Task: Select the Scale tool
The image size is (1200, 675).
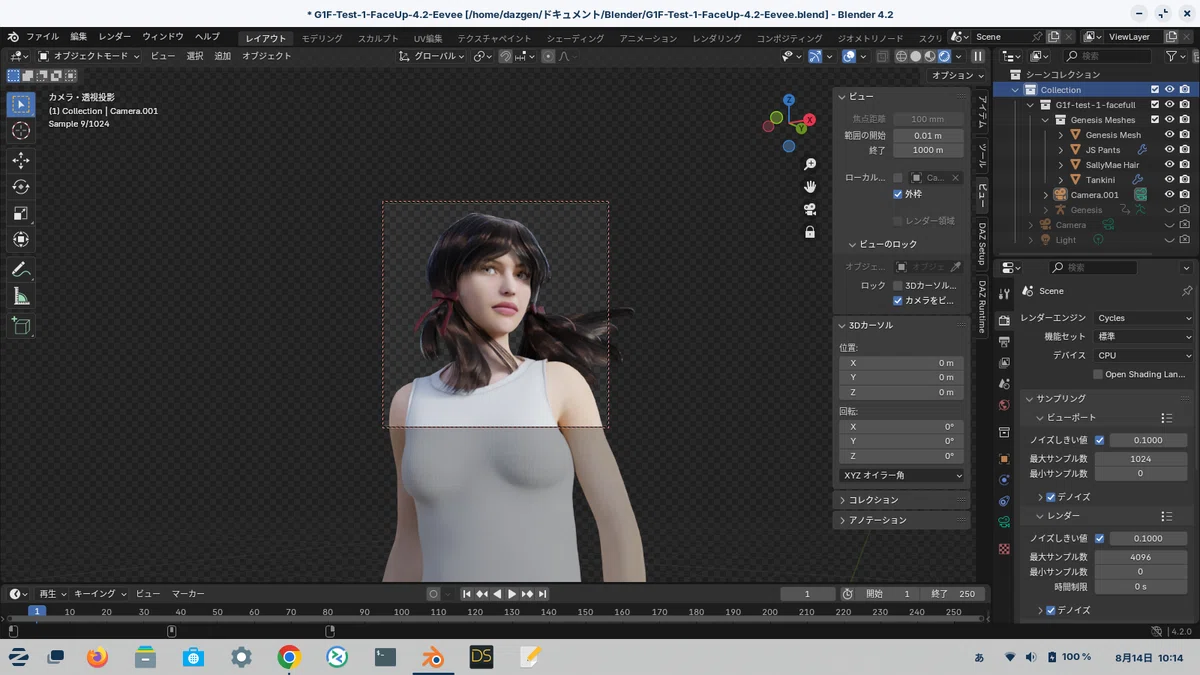Action: pyautogui.click(x=21, y=213)
